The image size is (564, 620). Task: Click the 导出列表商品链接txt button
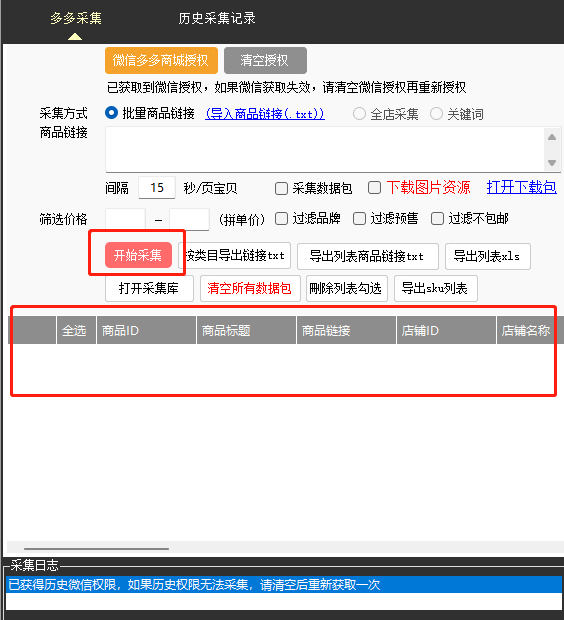coord(368,256)
